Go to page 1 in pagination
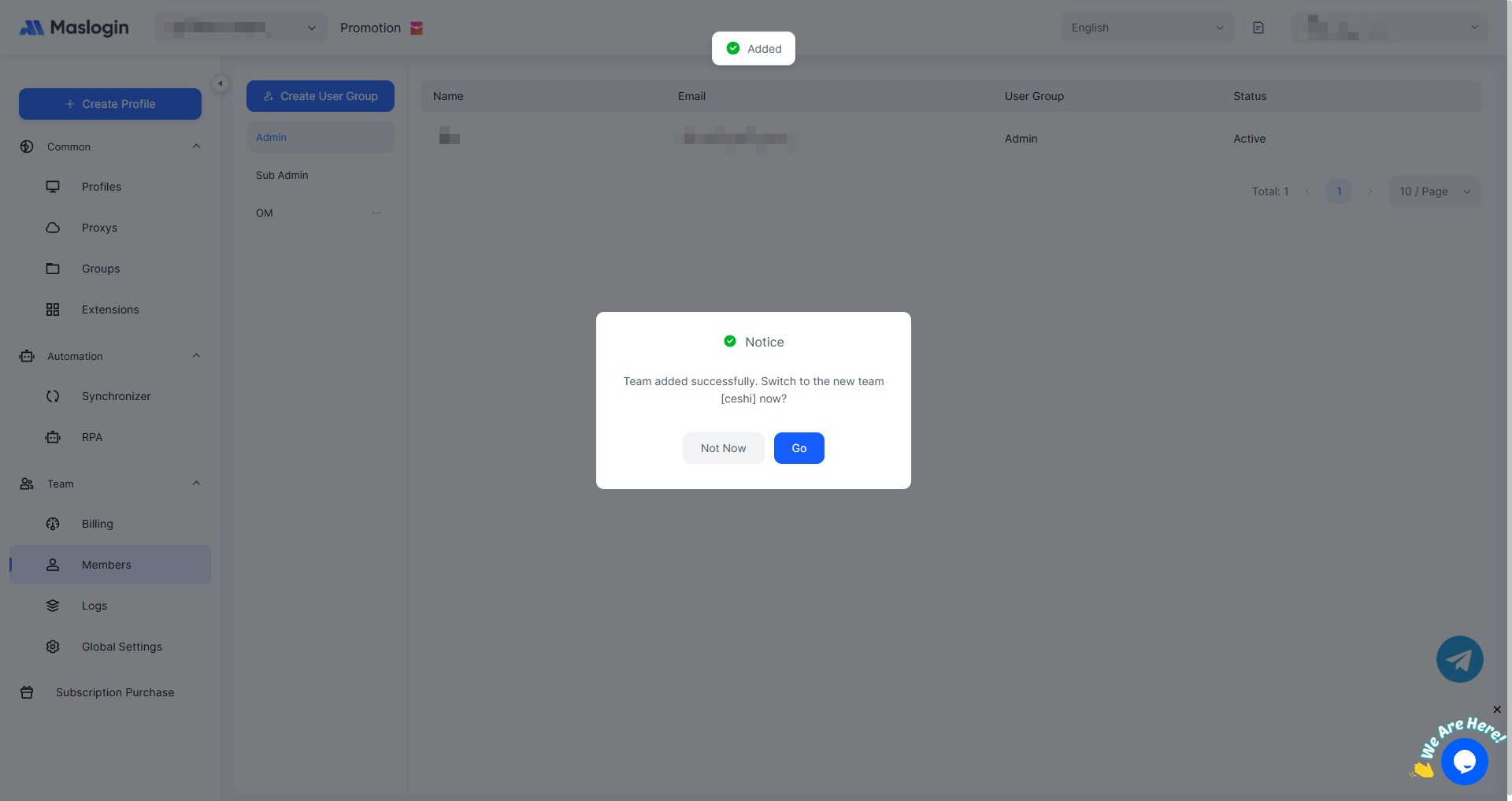Screen dimensions: 1512x801 1338,191
